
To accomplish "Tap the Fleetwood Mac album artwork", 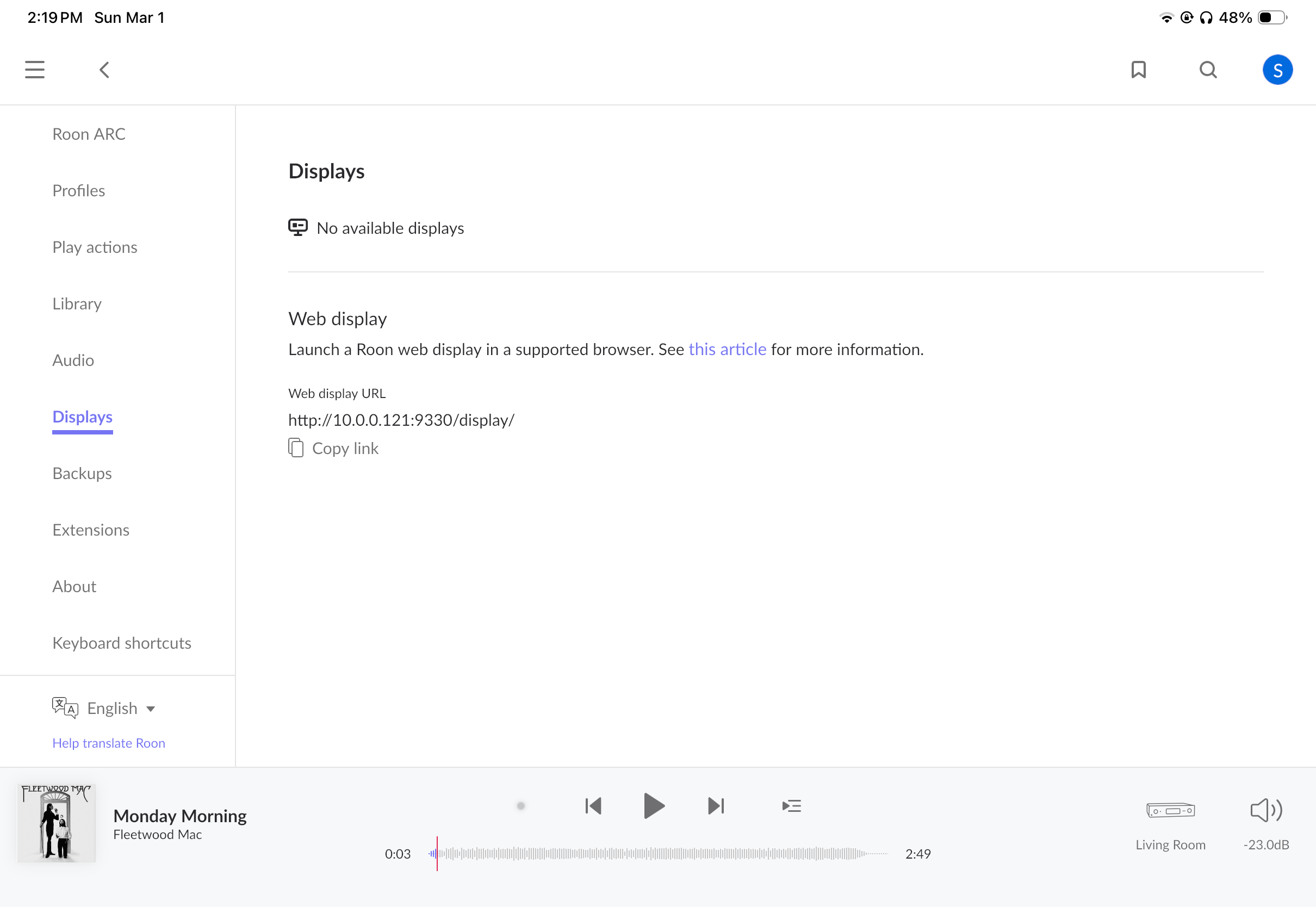I will click(x=56, y=823).
